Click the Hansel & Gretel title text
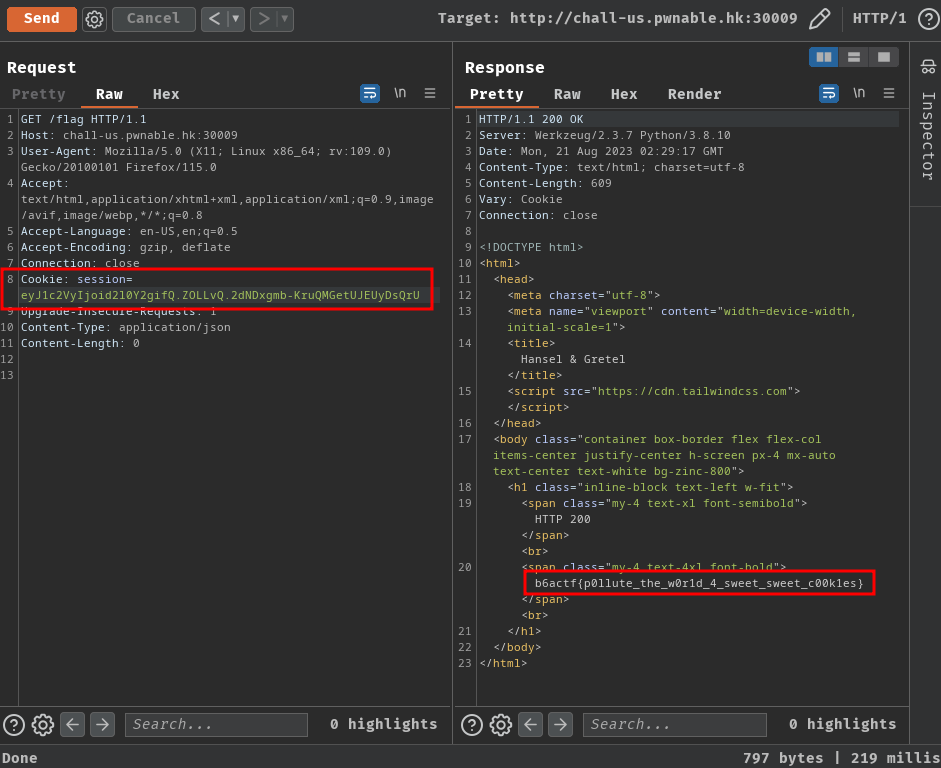 (x=573, y=359)
